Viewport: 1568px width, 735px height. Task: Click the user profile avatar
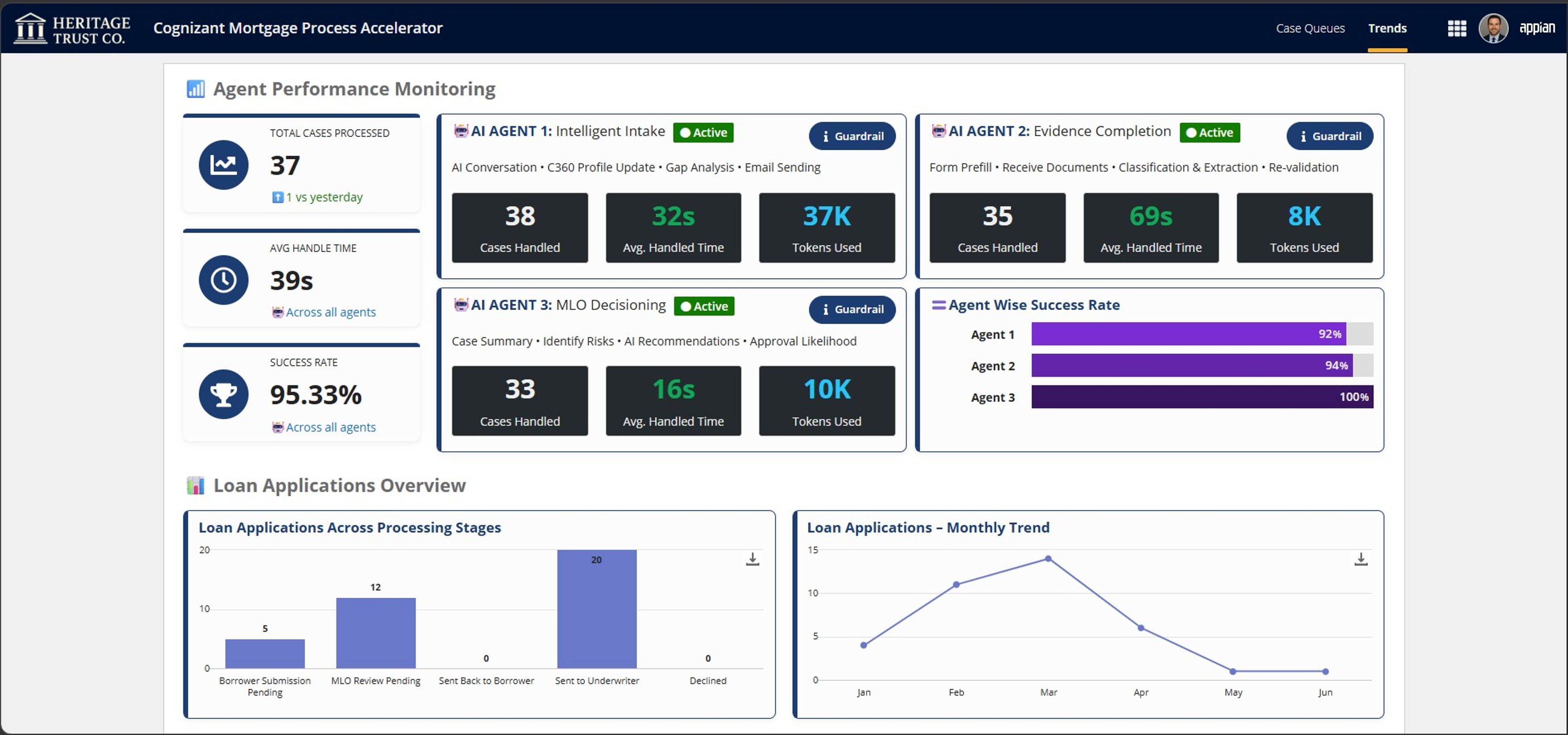(x=1493, y=28)
